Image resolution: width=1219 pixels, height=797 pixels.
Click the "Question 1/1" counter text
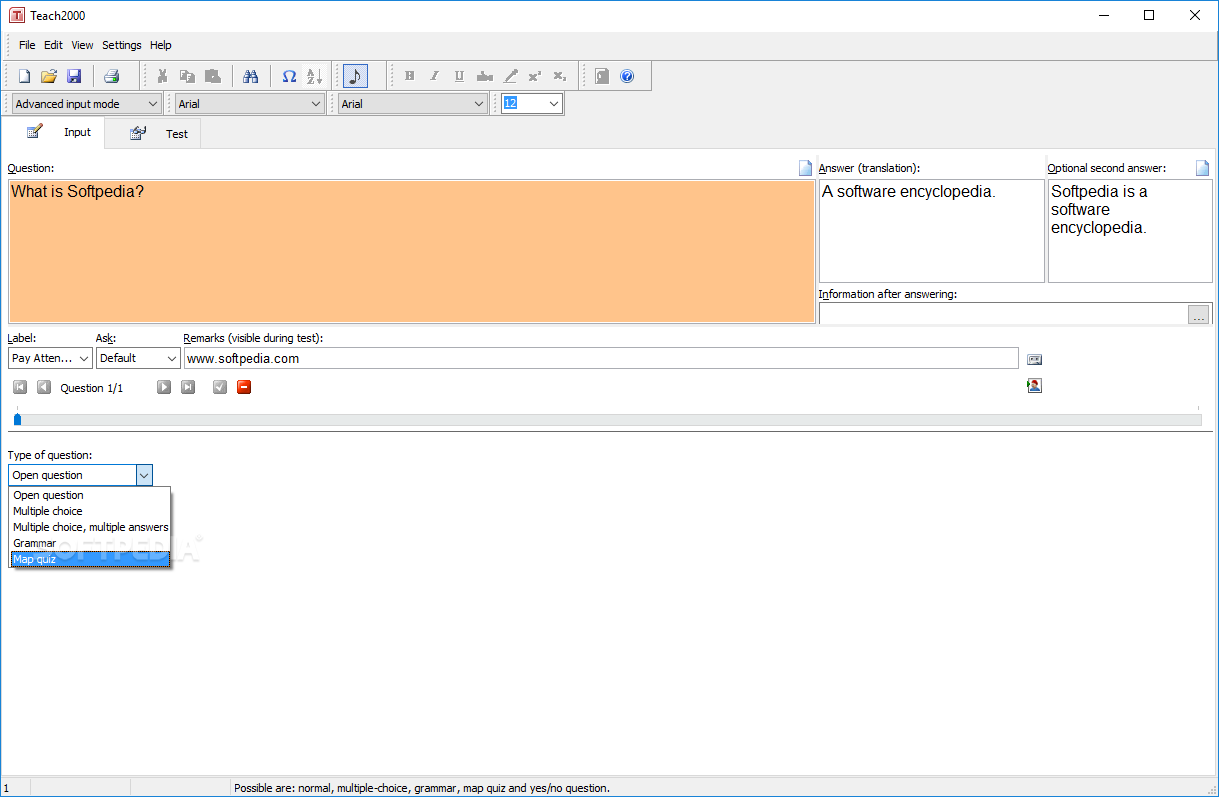(92, 388)
